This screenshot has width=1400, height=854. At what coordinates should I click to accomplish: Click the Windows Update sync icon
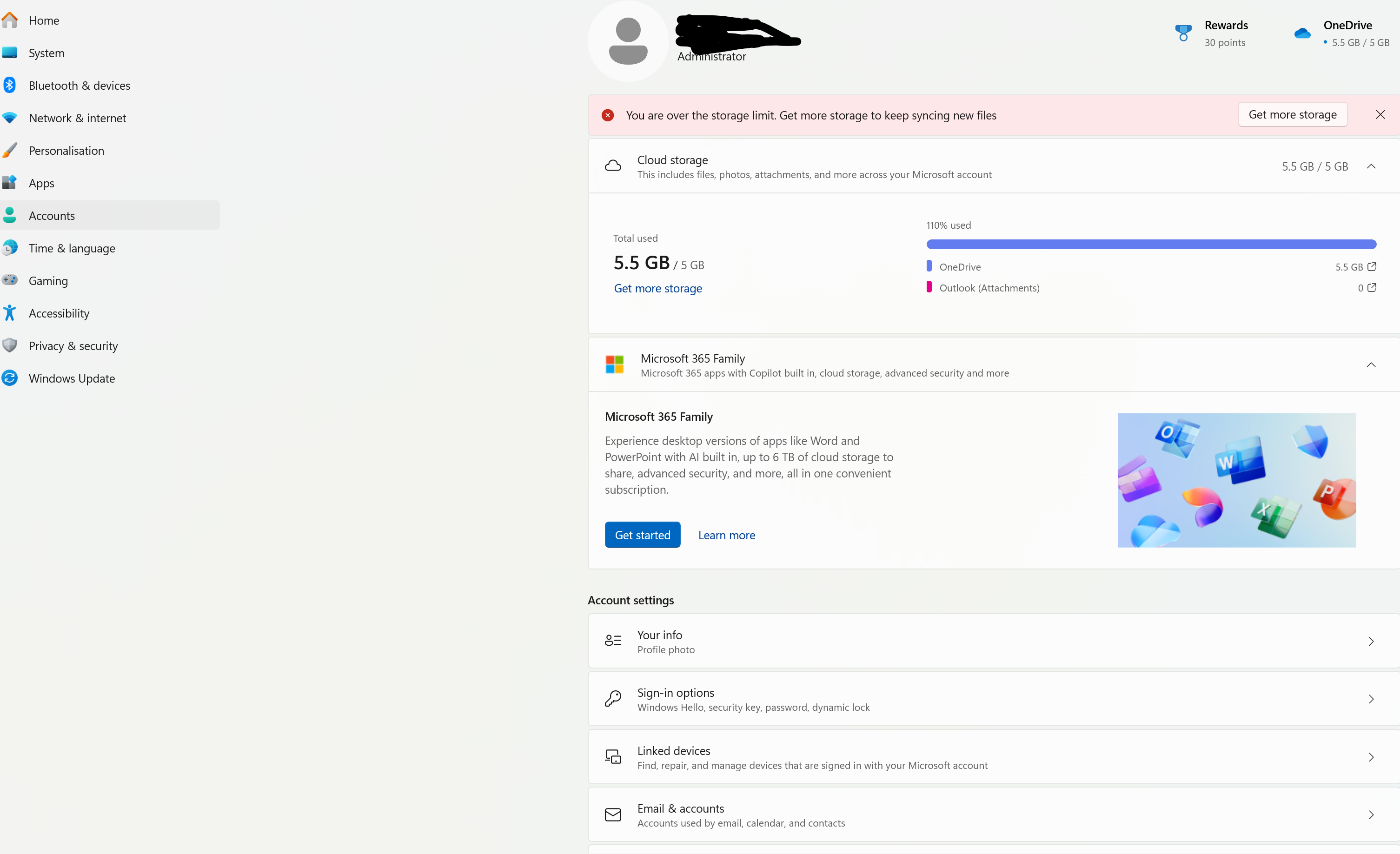(x=10, y=378)
